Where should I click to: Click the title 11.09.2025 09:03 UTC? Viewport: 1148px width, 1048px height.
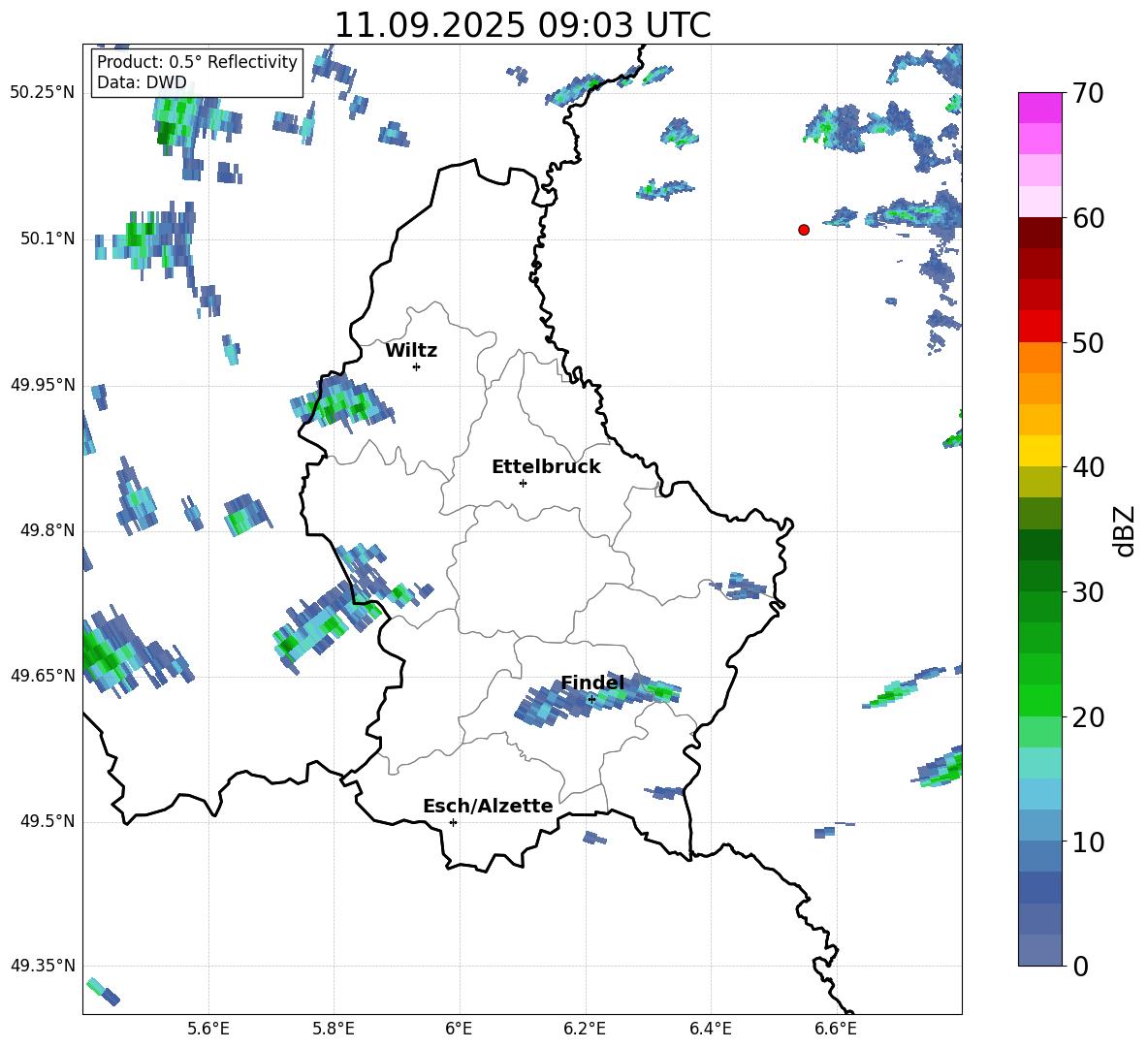(523, 25)
